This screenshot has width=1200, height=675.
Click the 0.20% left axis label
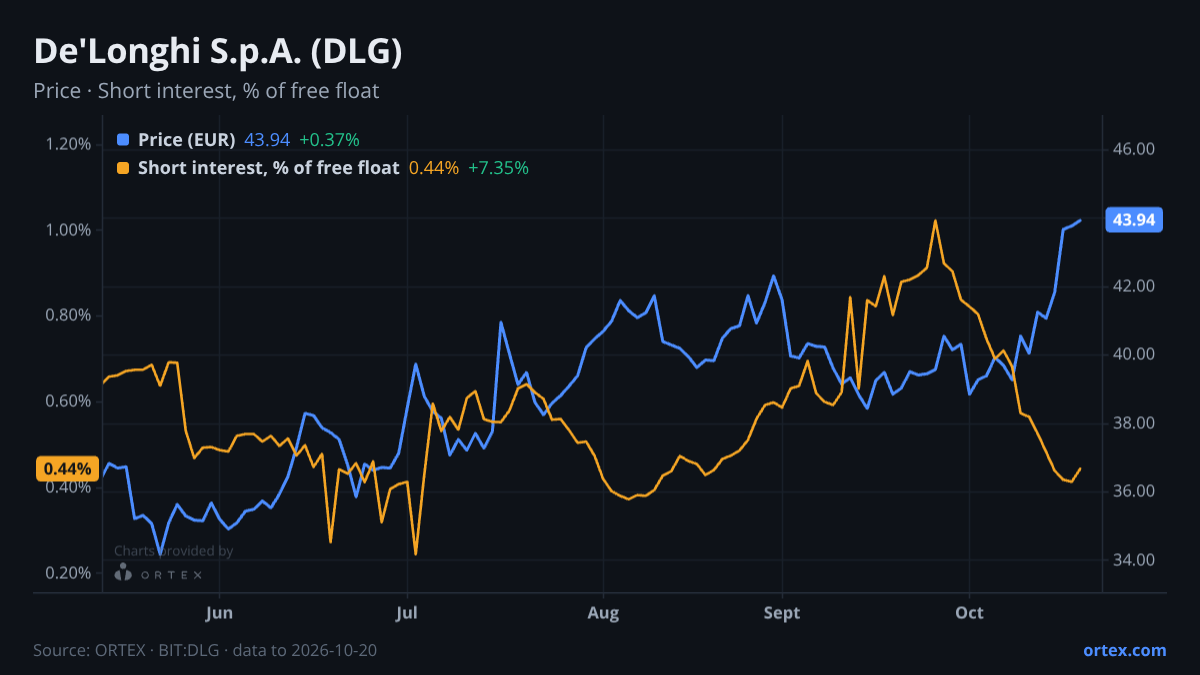click(68, 573)
